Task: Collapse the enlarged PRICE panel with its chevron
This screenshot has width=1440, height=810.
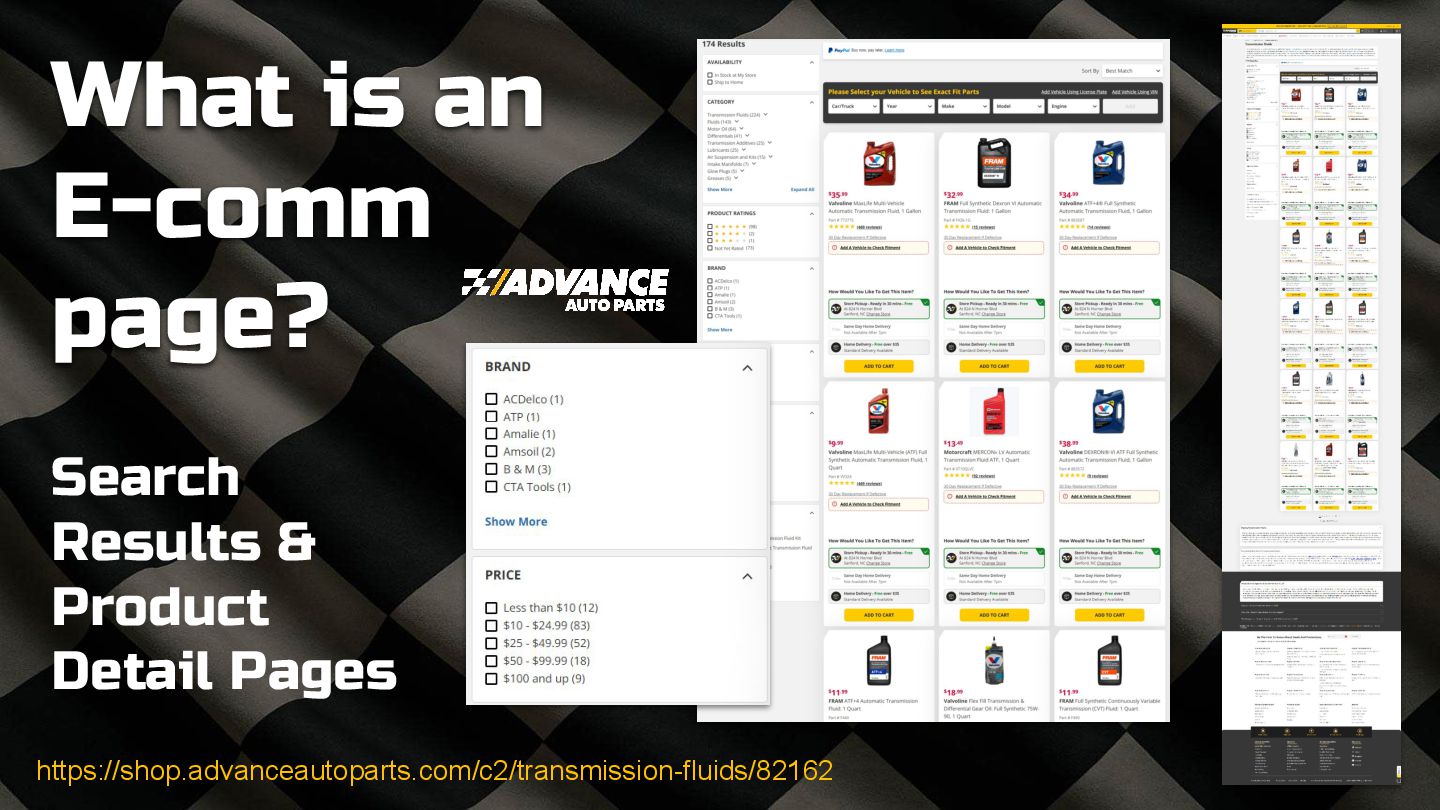Action: [747, 576]
